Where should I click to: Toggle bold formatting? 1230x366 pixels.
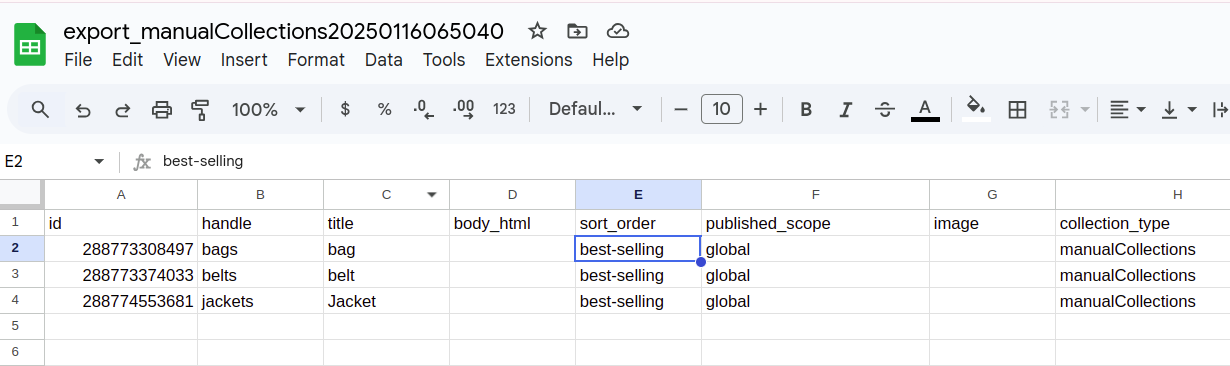(806, 109)
